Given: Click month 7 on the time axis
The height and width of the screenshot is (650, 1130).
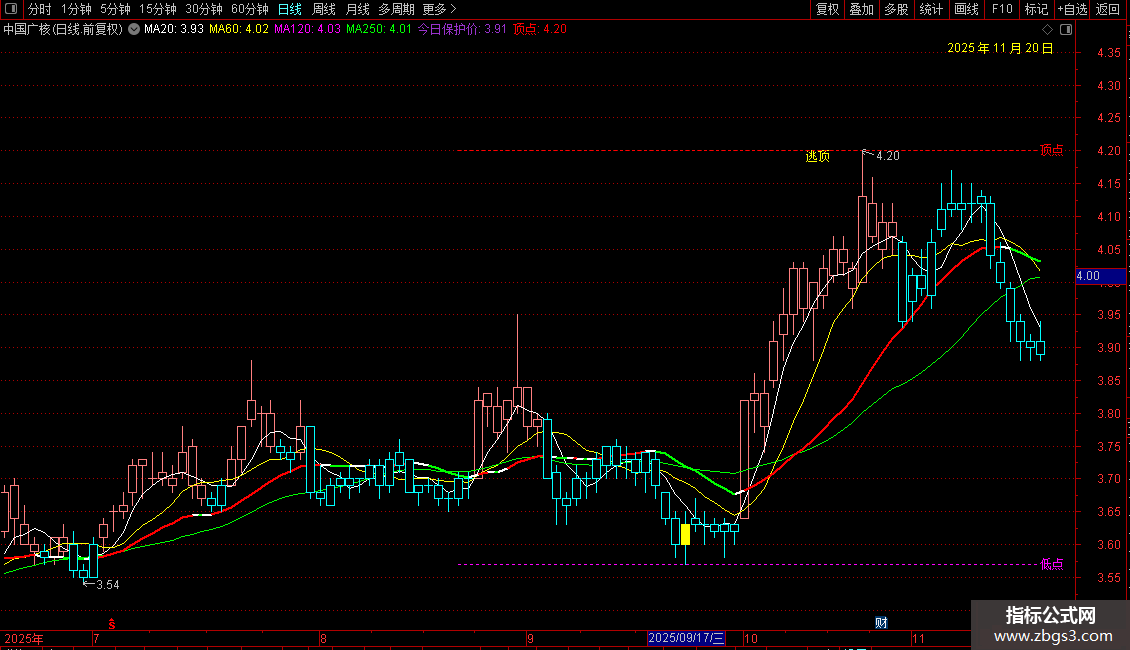Looking at the screenshot, I should [96, 638].
